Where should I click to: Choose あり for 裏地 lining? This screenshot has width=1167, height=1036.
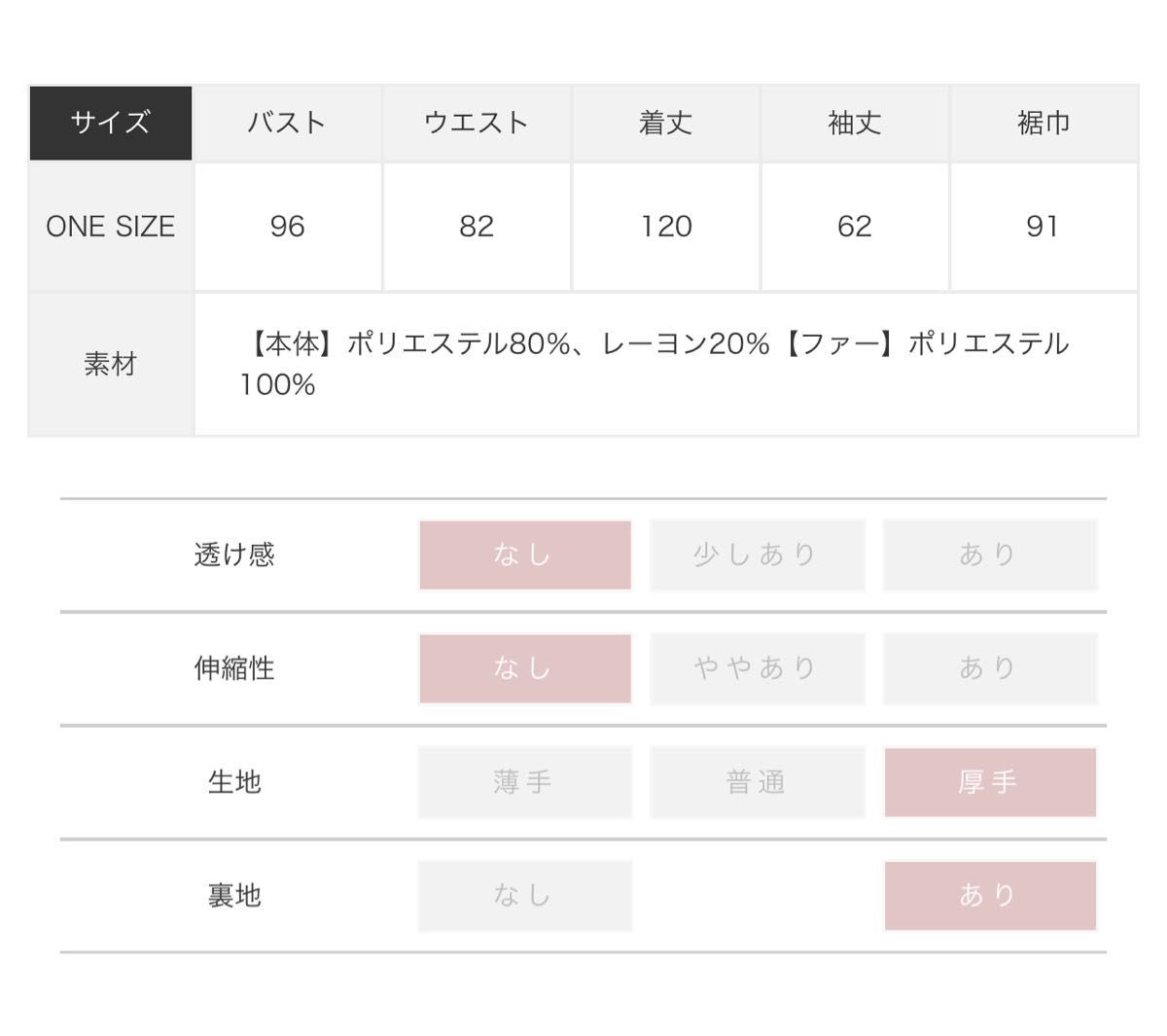[x=989, y=896]
